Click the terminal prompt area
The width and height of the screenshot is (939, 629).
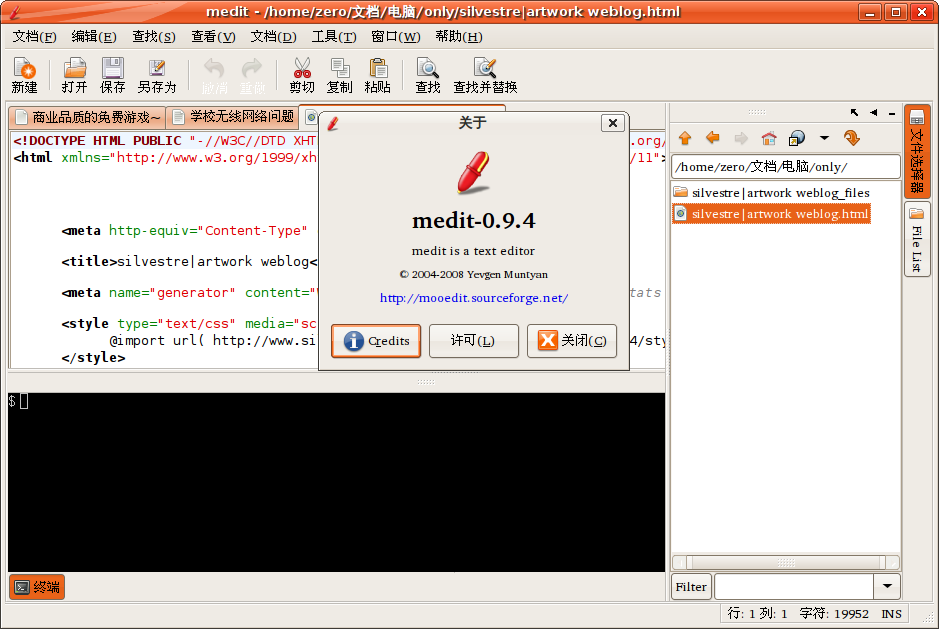(336, 482)
